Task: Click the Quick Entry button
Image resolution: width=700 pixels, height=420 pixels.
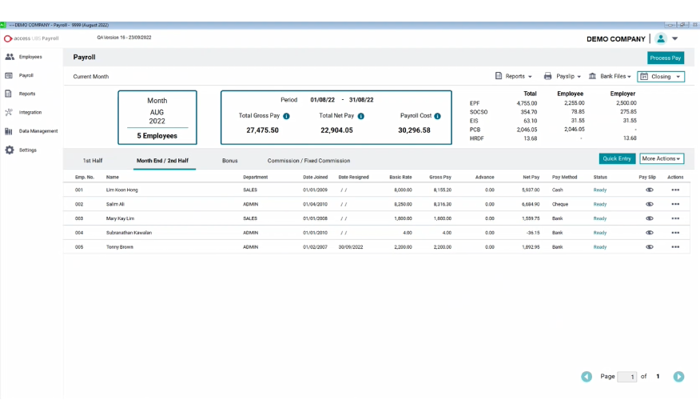Action: (617, 158)
